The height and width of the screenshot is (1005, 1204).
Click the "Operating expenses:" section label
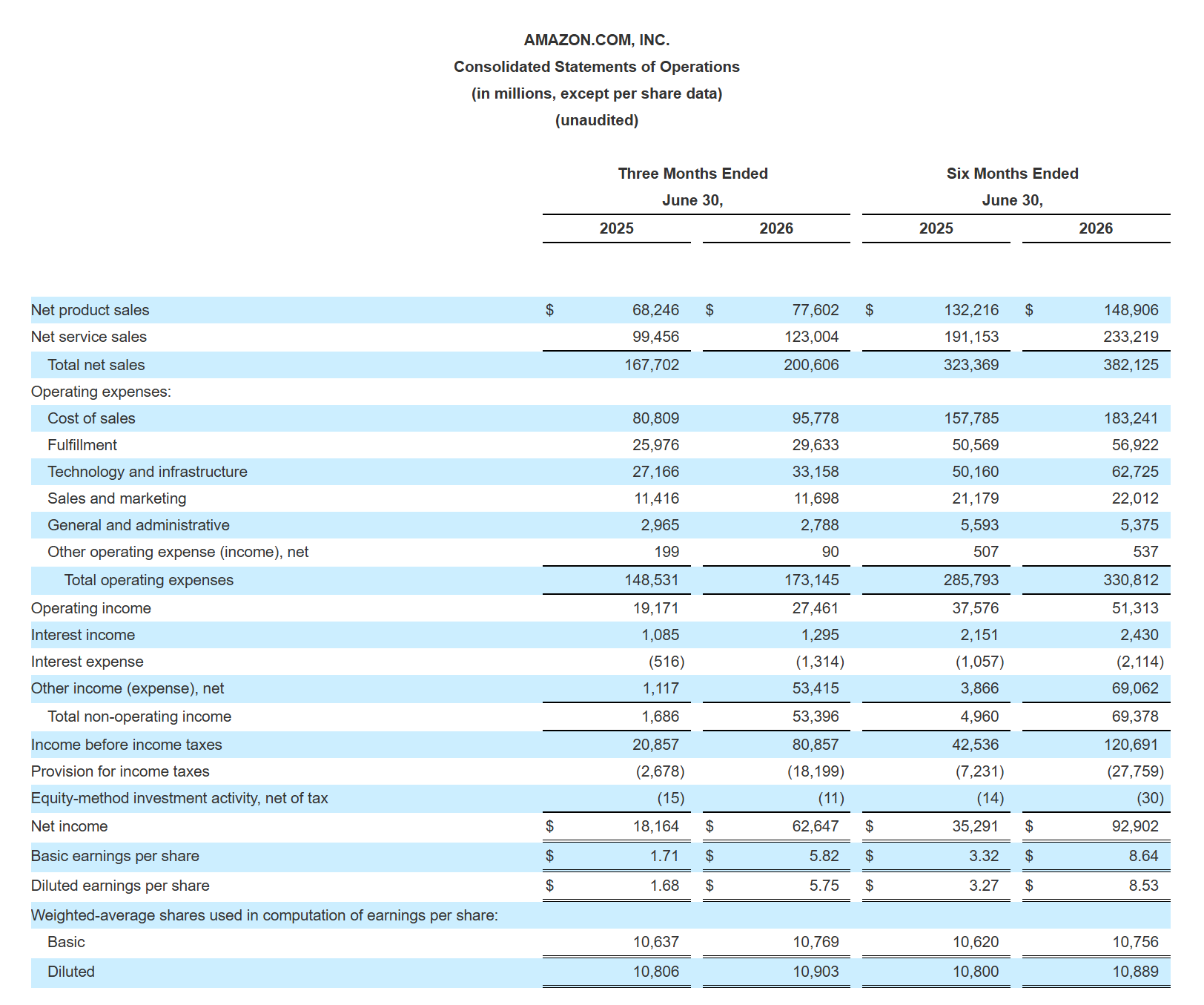(x=101, y=392)
